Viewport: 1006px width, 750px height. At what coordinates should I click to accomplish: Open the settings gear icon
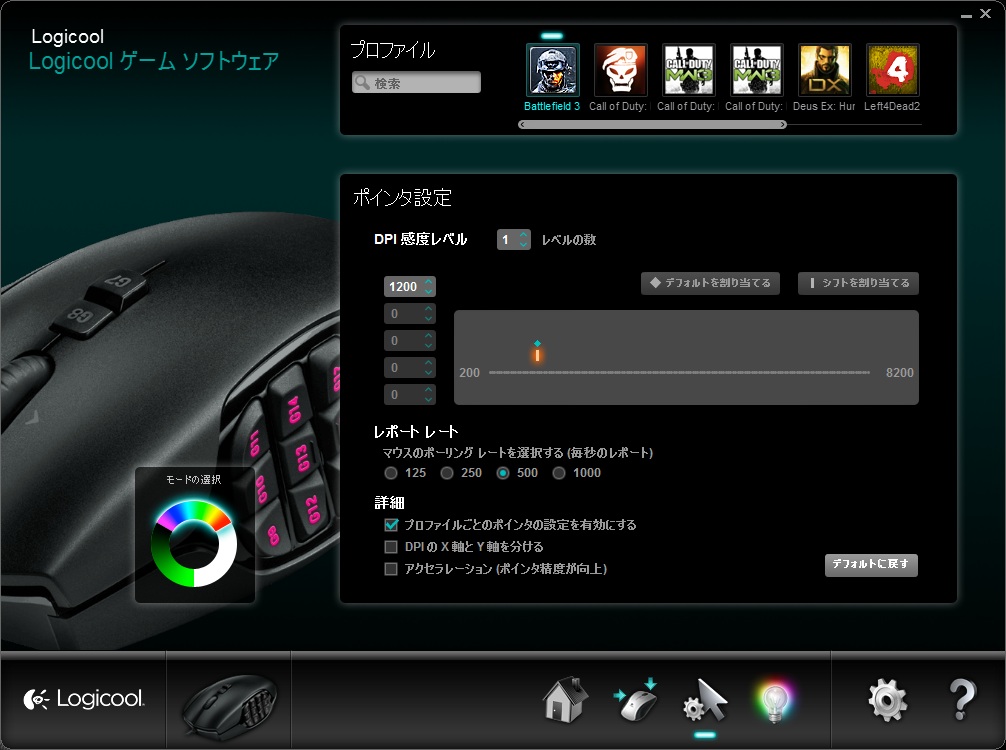click(x=887, y=700)
